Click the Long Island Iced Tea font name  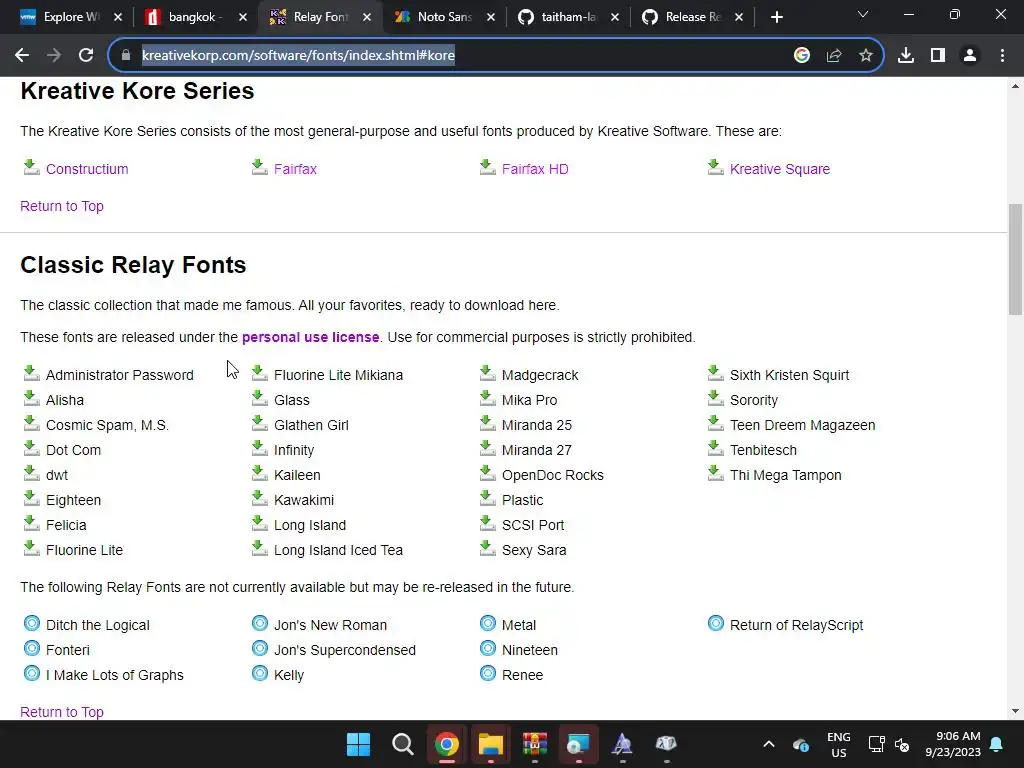338,550
